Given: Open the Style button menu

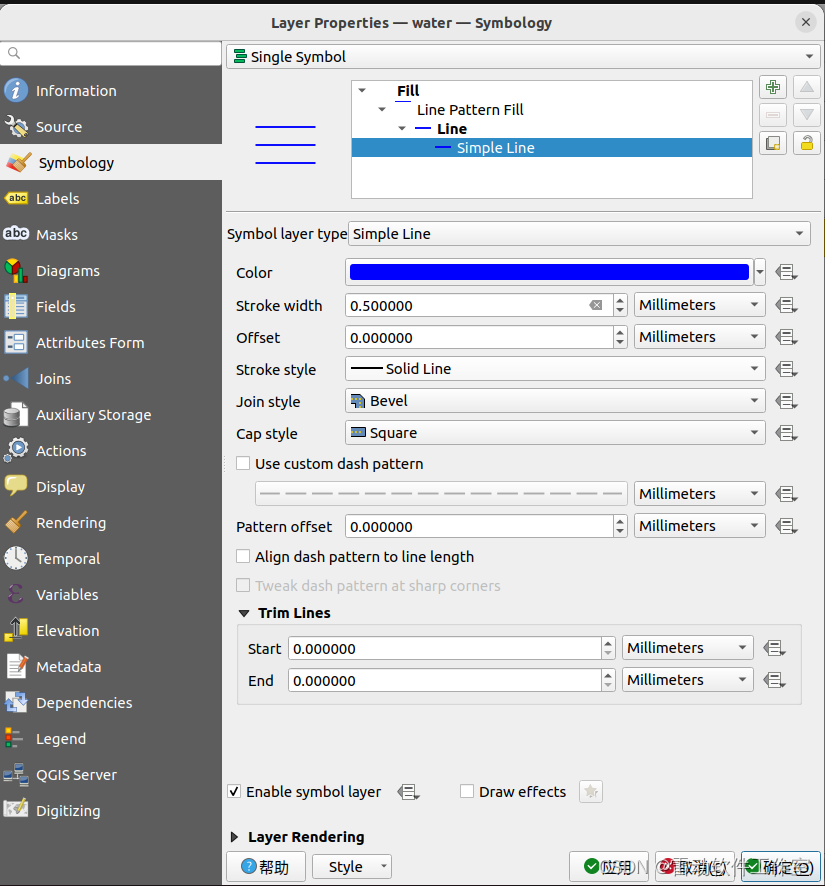Looking at the screenshot, I should [352, 867].
